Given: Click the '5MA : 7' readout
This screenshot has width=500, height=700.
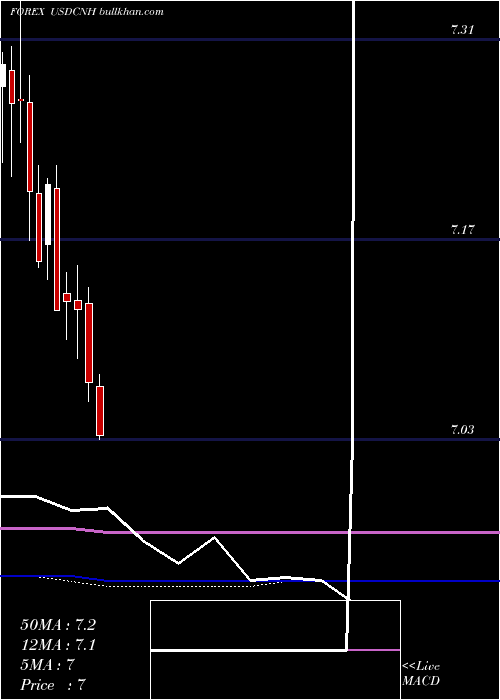Looking at the screenshot, I should coord(47,665).
